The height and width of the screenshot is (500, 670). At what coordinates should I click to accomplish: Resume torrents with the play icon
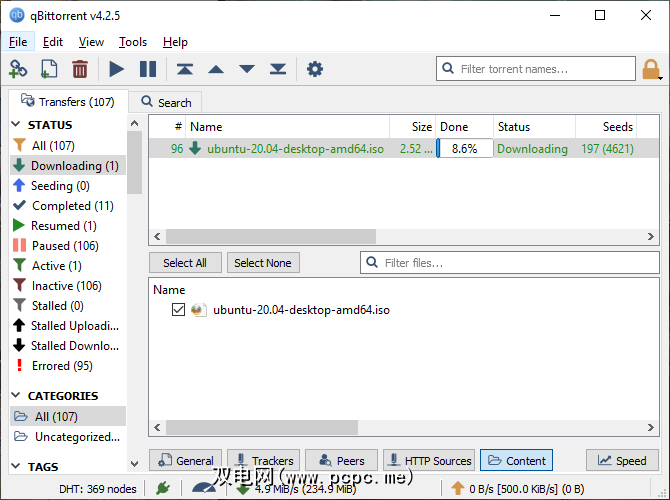(116, 69)
